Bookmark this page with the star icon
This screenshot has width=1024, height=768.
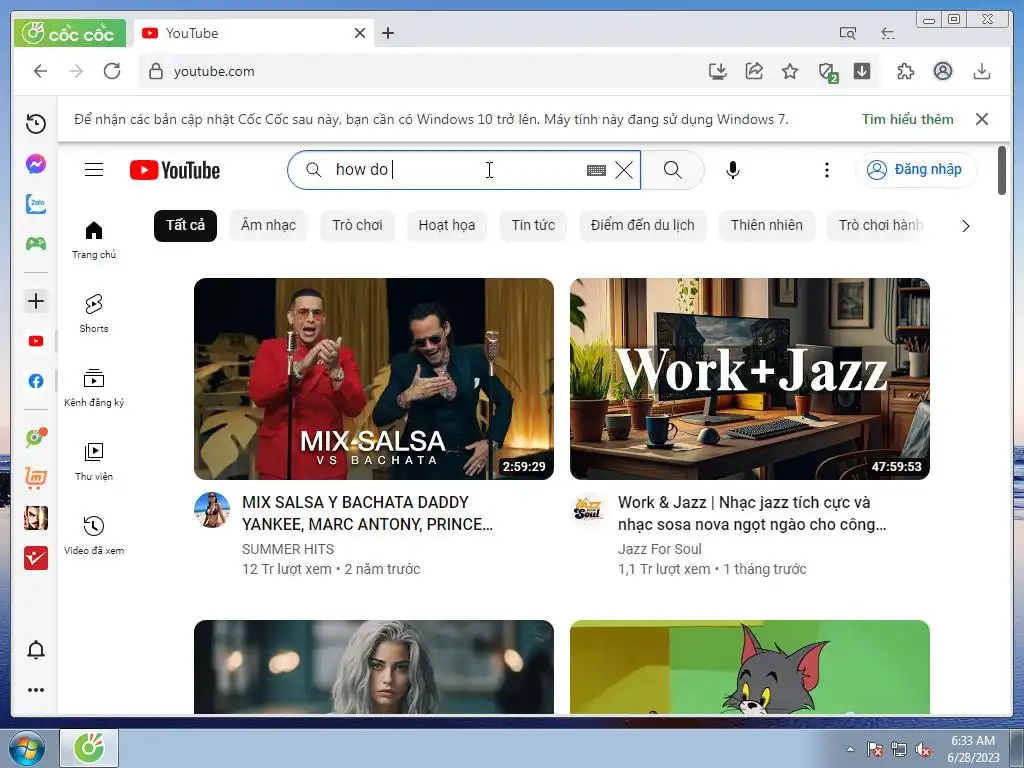pos(790,71)
